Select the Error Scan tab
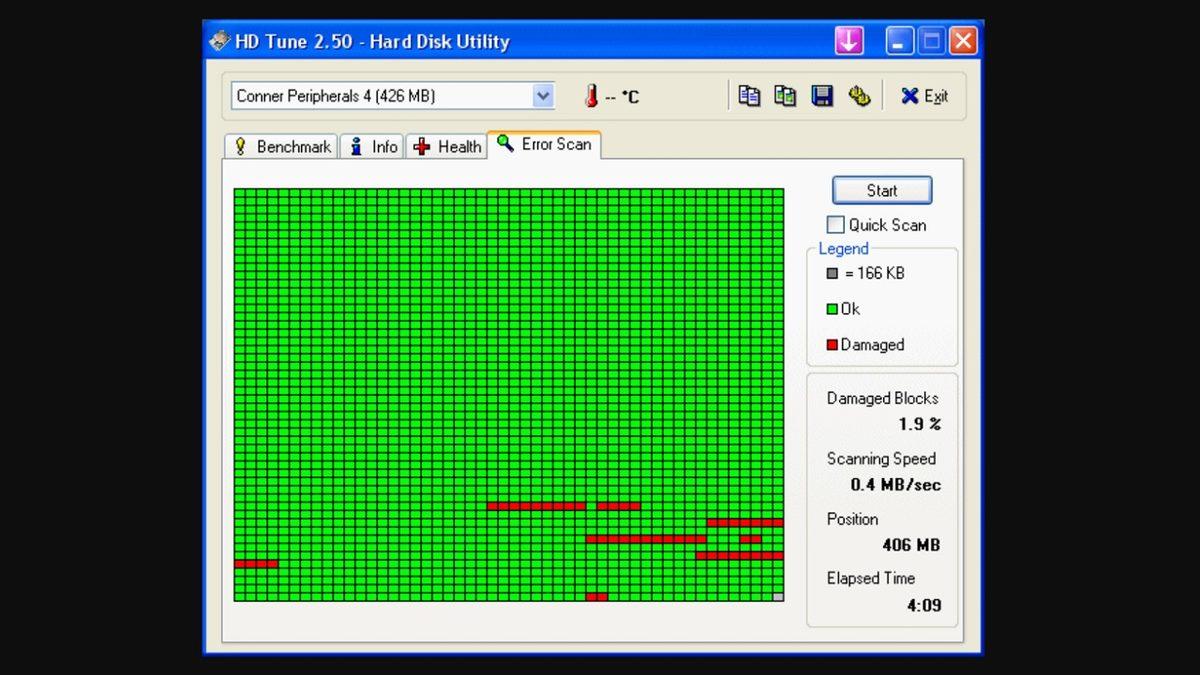Viewport: 1200px width, 675px height. [544, 144]
